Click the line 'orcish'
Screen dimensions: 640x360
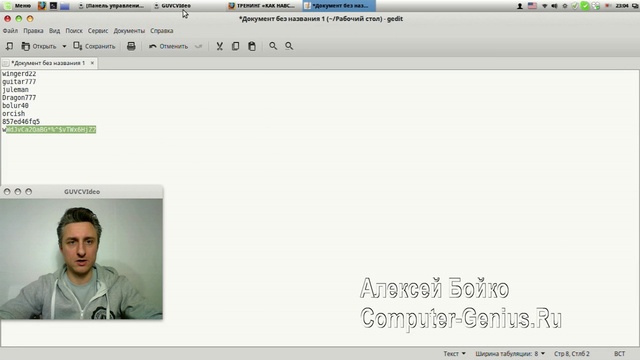tap(13, 113)
